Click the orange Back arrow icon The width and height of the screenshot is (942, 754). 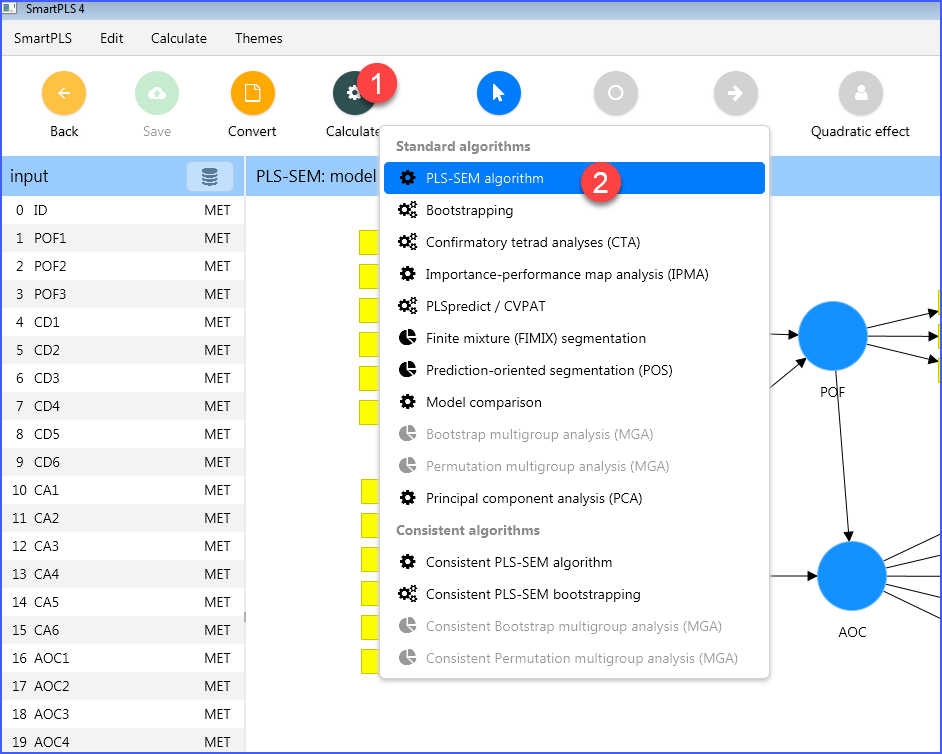[x=63, y=93]
